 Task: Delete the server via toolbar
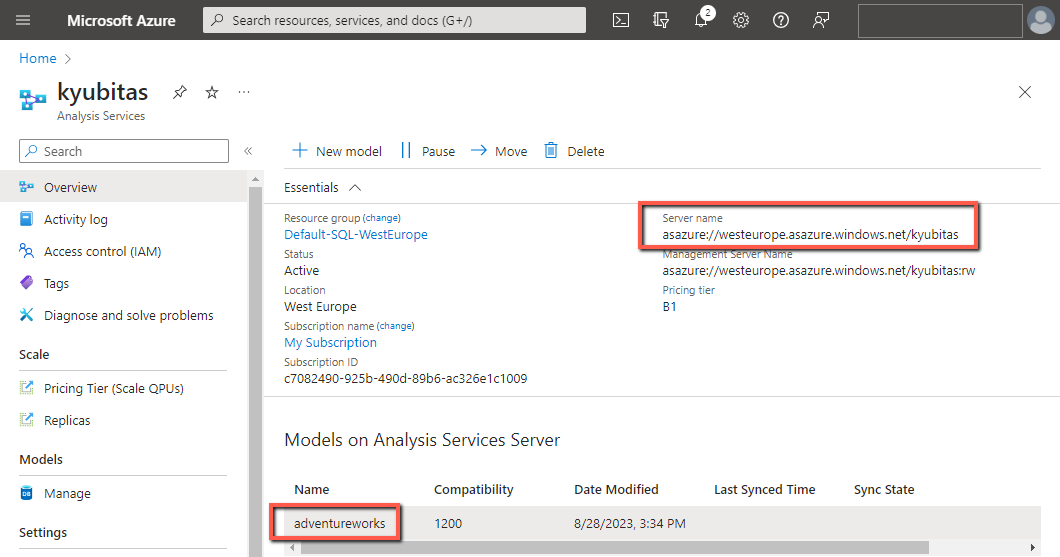coord(575,151)
